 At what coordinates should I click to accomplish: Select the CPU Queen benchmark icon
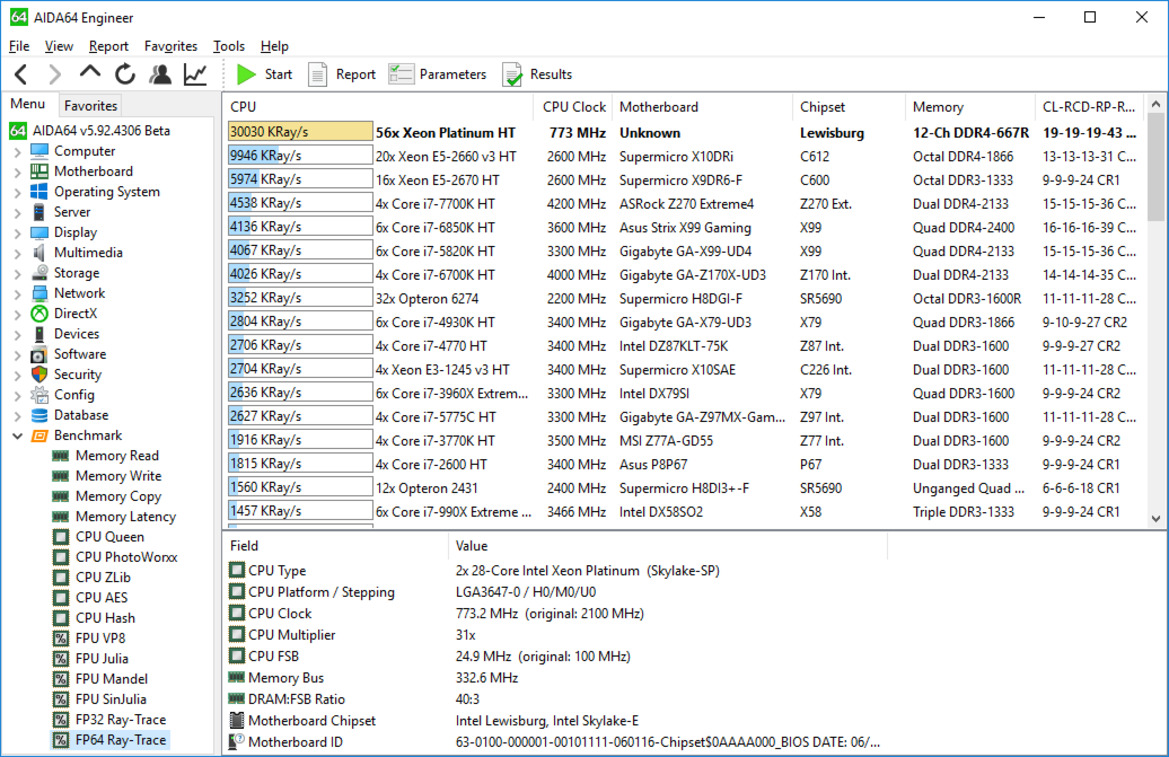tap(61, 537)
